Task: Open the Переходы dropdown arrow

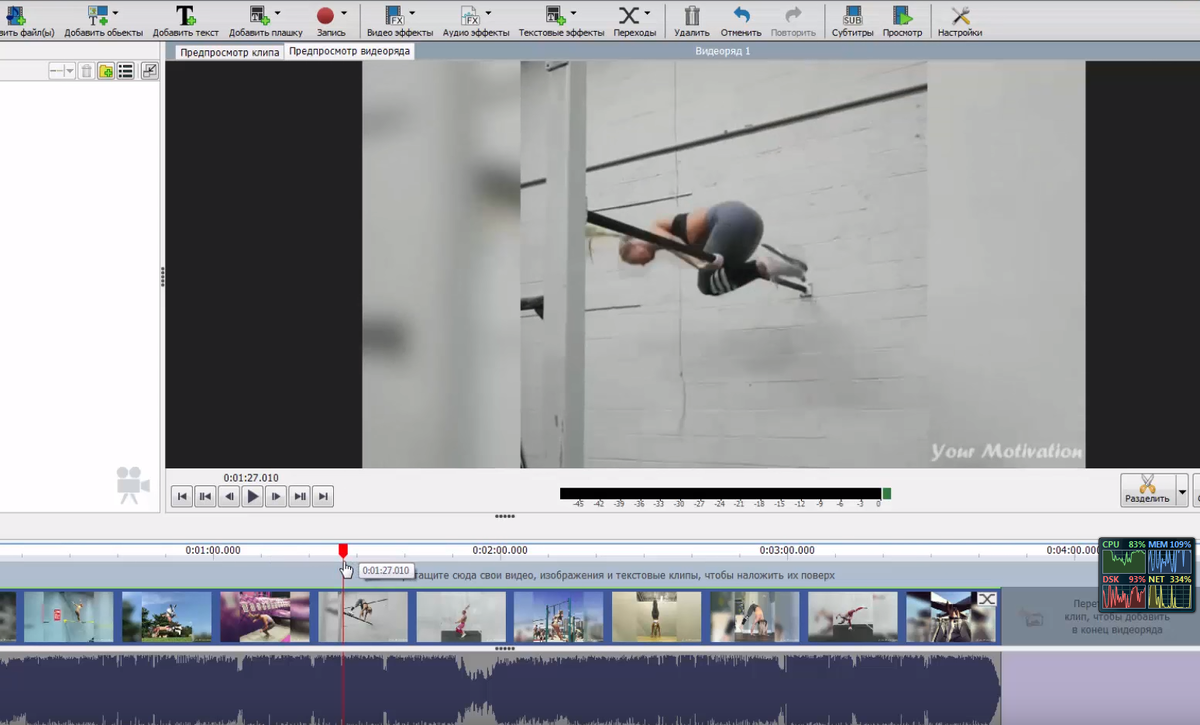Action: pyautogui.click(x=648, y=14)
